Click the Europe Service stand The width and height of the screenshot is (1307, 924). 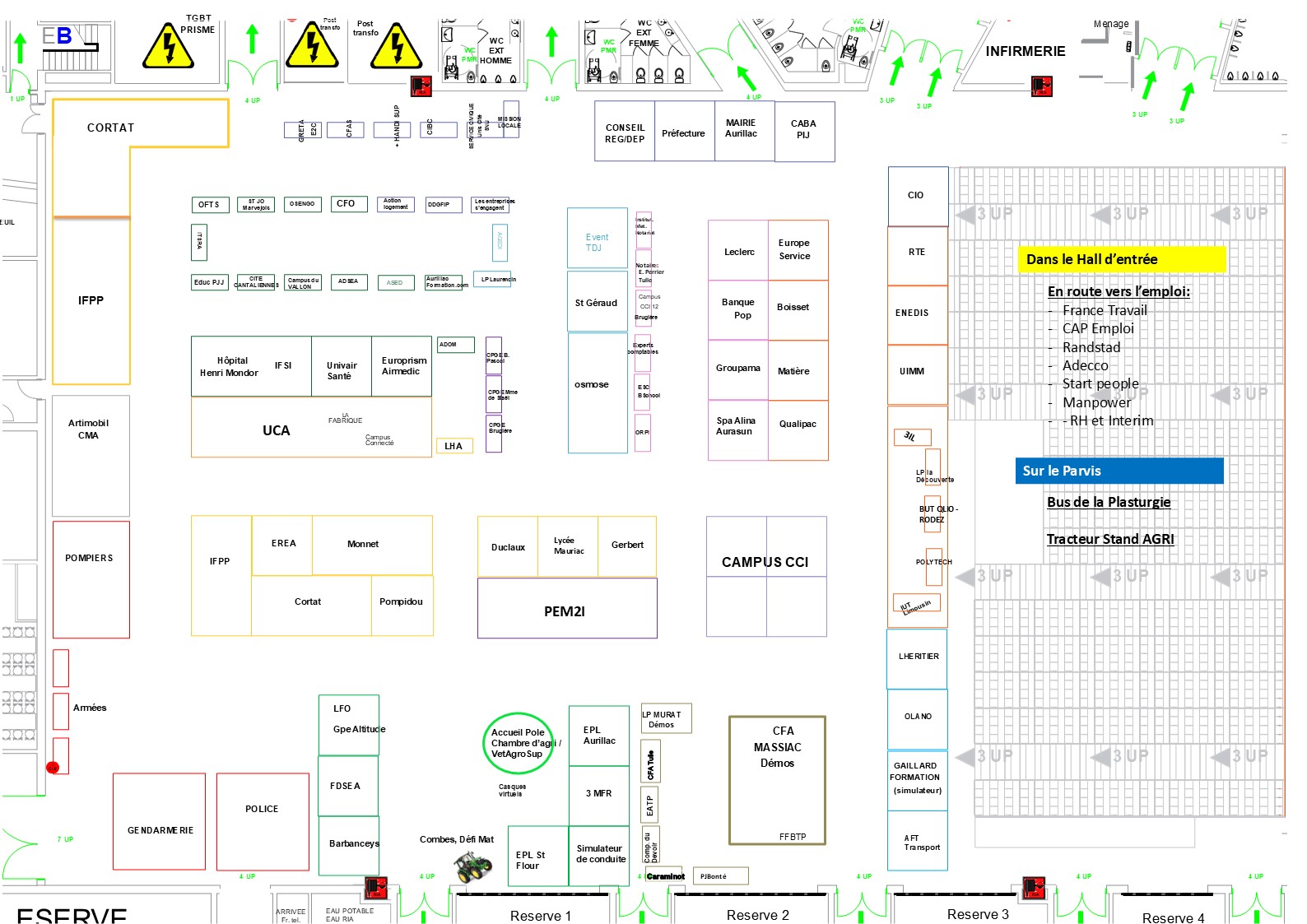click(x=798, y=250)
